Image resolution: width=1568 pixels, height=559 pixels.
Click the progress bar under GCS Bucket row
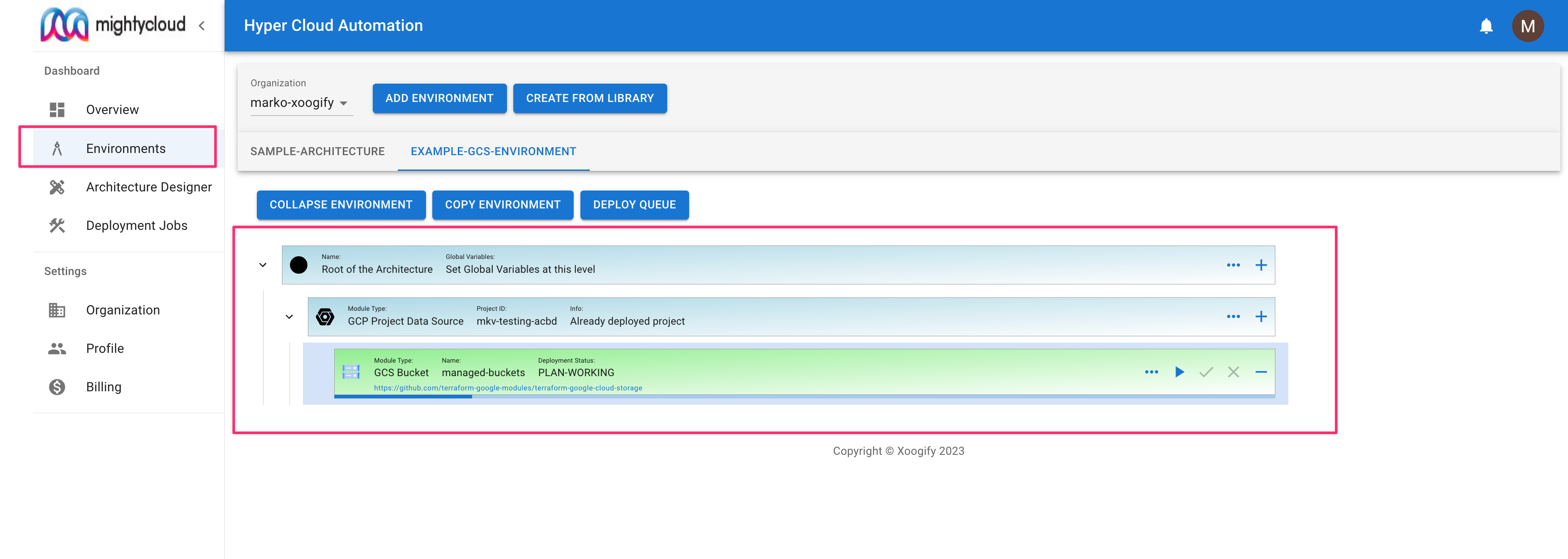[804, 397]
